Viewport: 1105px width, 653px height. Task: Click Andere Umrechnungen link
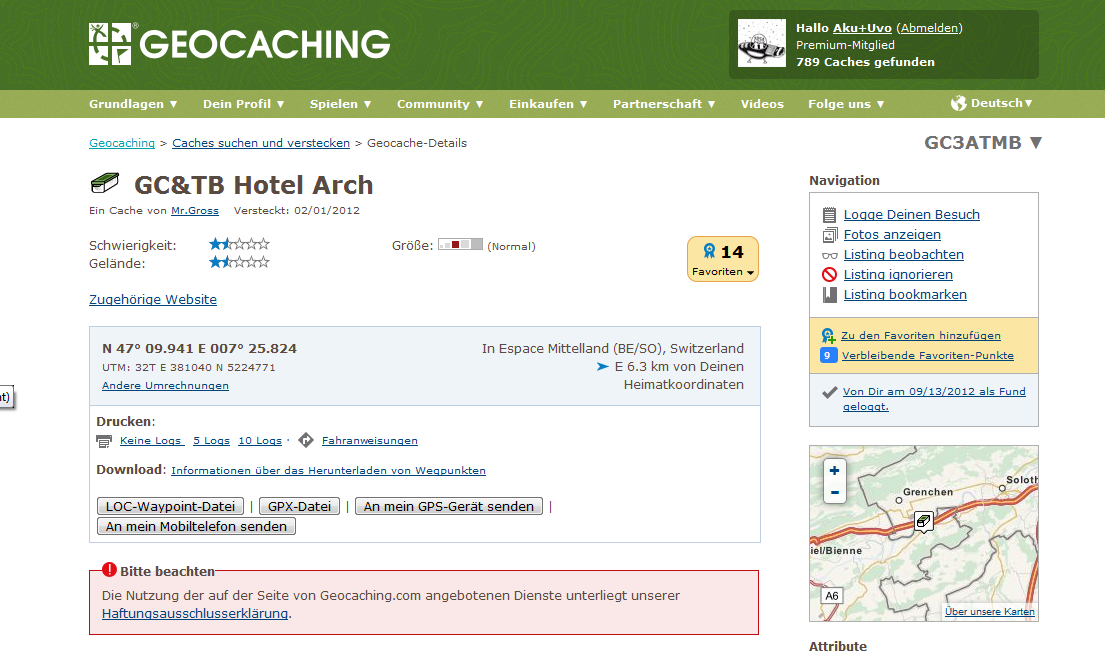click(x=166, y=386)
